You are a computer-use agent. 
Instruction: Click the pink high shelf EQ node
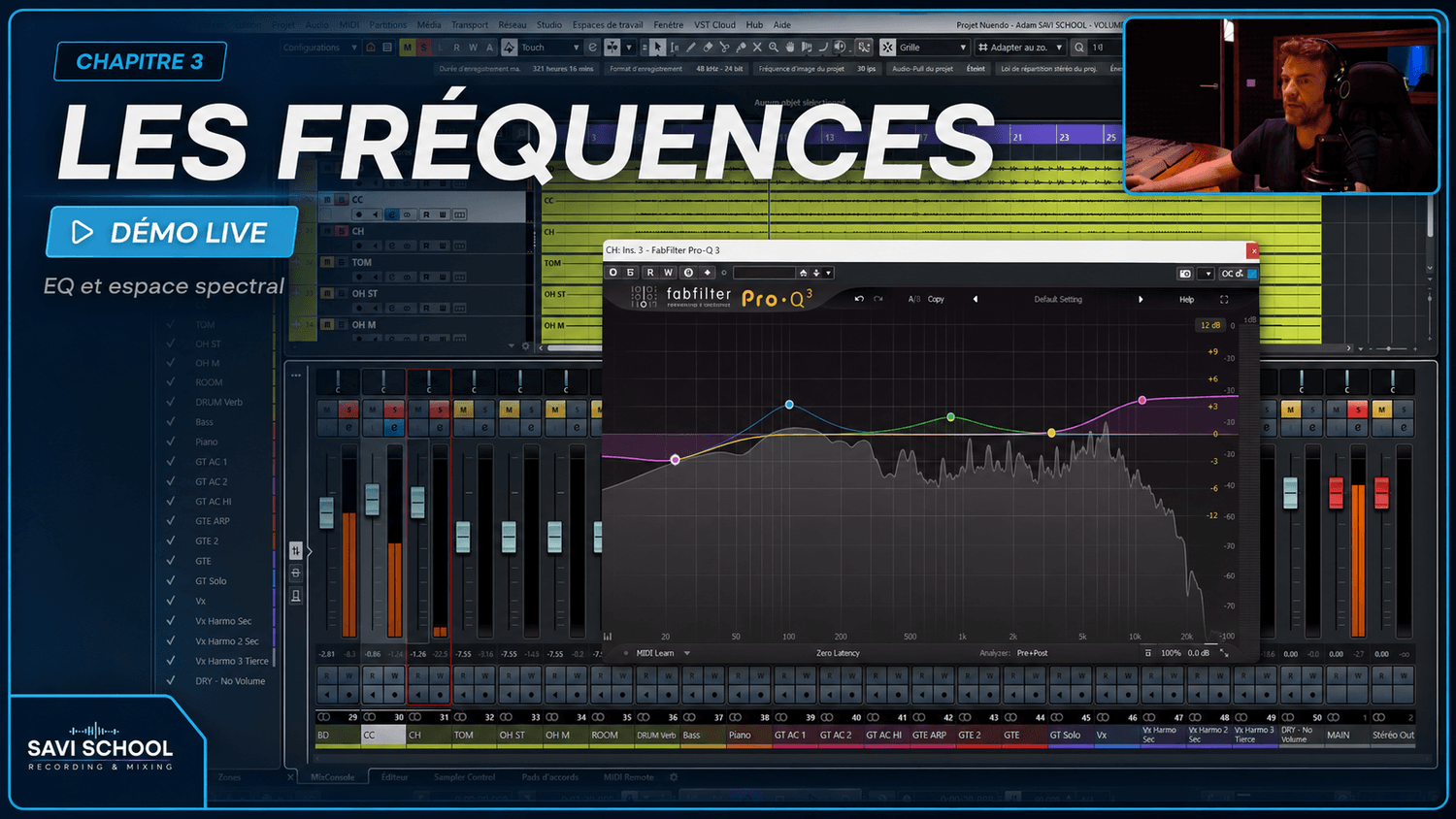(1142, 400)
